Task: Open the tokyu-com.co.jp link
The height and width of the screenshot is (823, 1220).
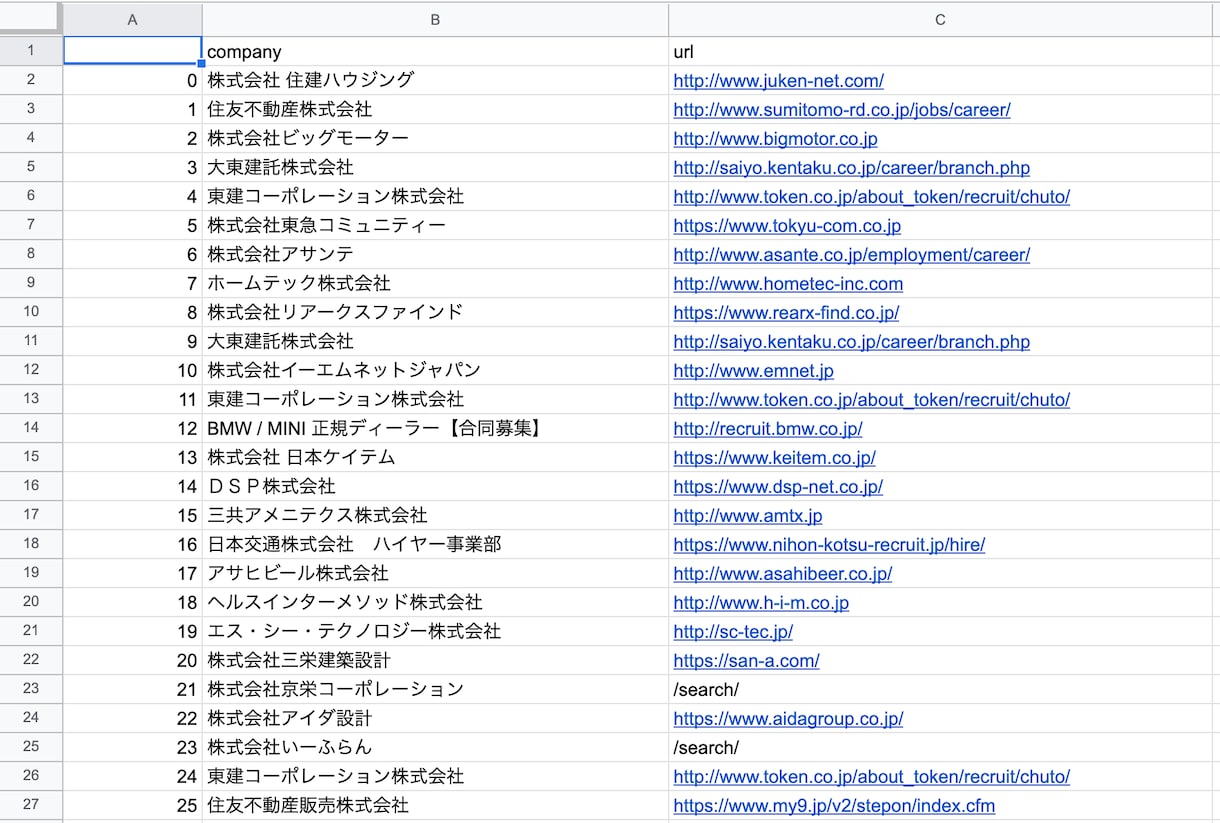Action: [787, 226]
